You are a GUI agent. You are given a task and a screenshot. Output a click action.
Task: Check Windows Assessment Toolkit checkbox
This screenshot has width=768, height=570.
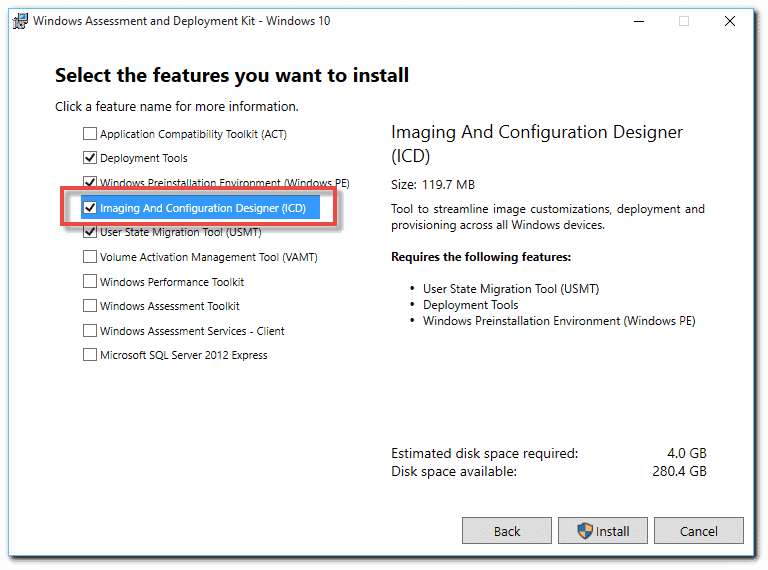[x=90, y=306]
